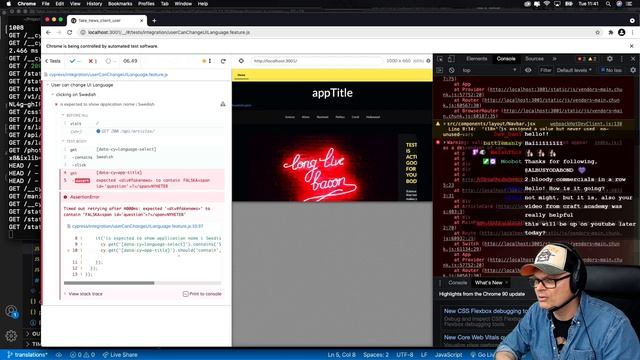The width and height of the screenshot is (640, 360).
Task: Open VS Code Manage gear icon
Action: 11,336
